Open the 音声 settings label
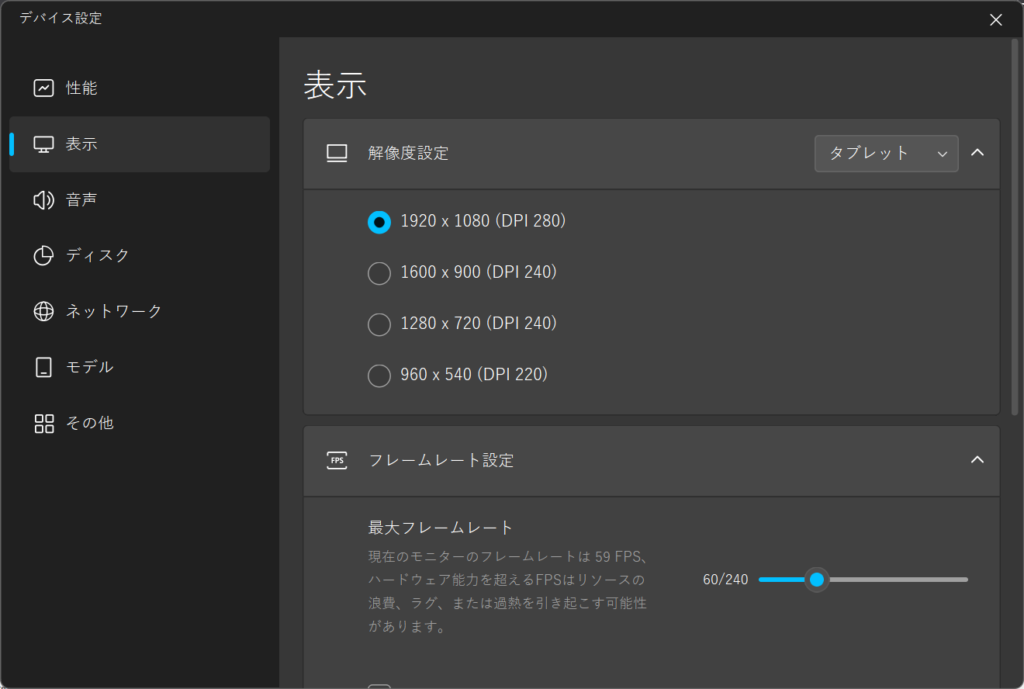 (x=82, y=200)
